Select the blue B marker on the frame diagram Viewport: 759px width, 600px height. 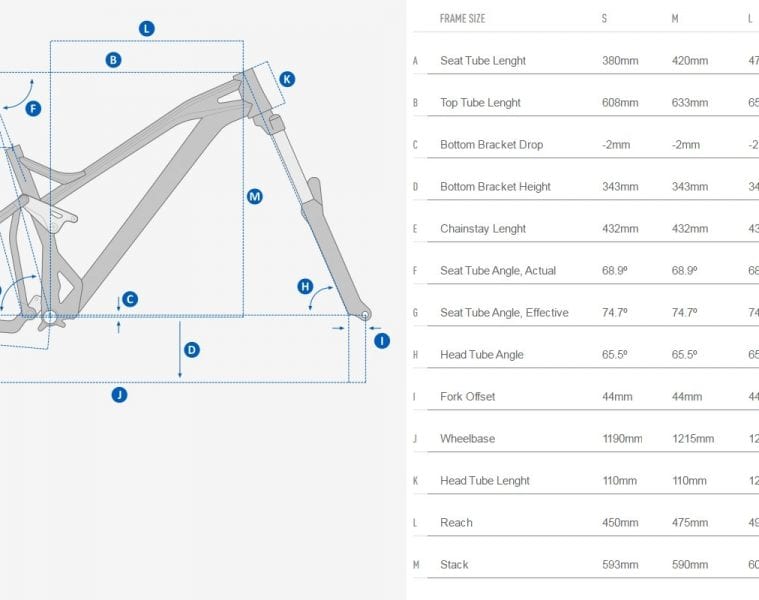pos(114,60)
